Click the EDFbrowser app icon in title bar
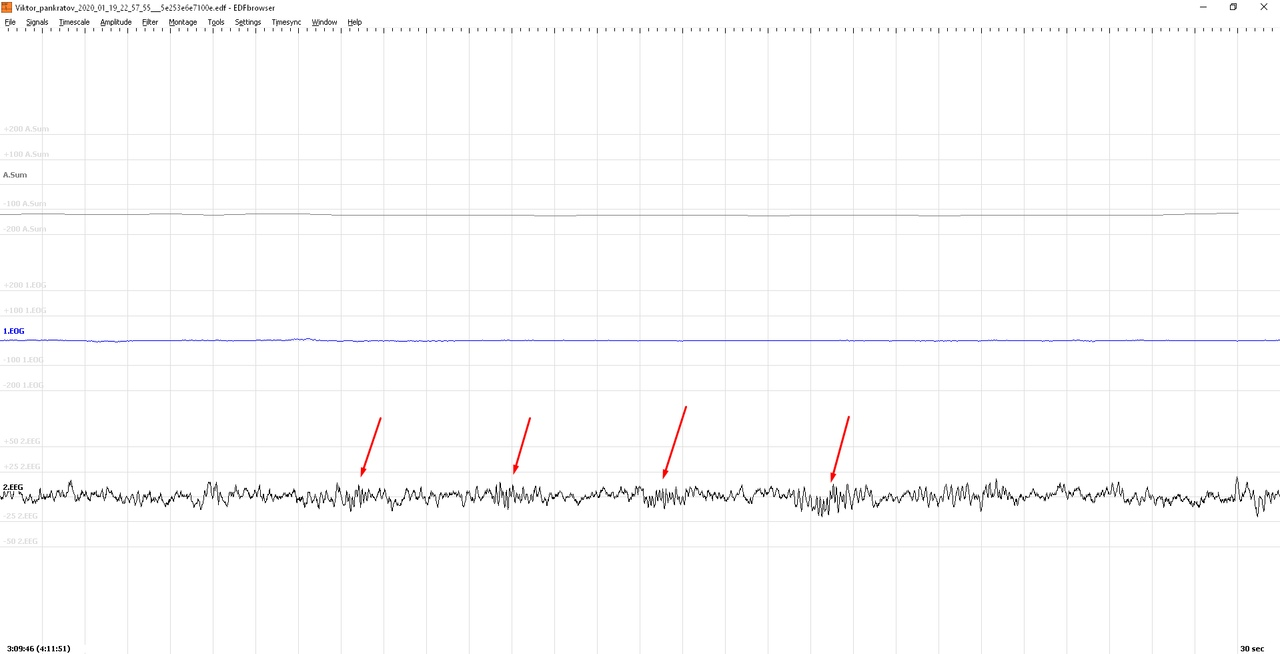Viewport: 1280px width, 654px height. tap(7, 7)
